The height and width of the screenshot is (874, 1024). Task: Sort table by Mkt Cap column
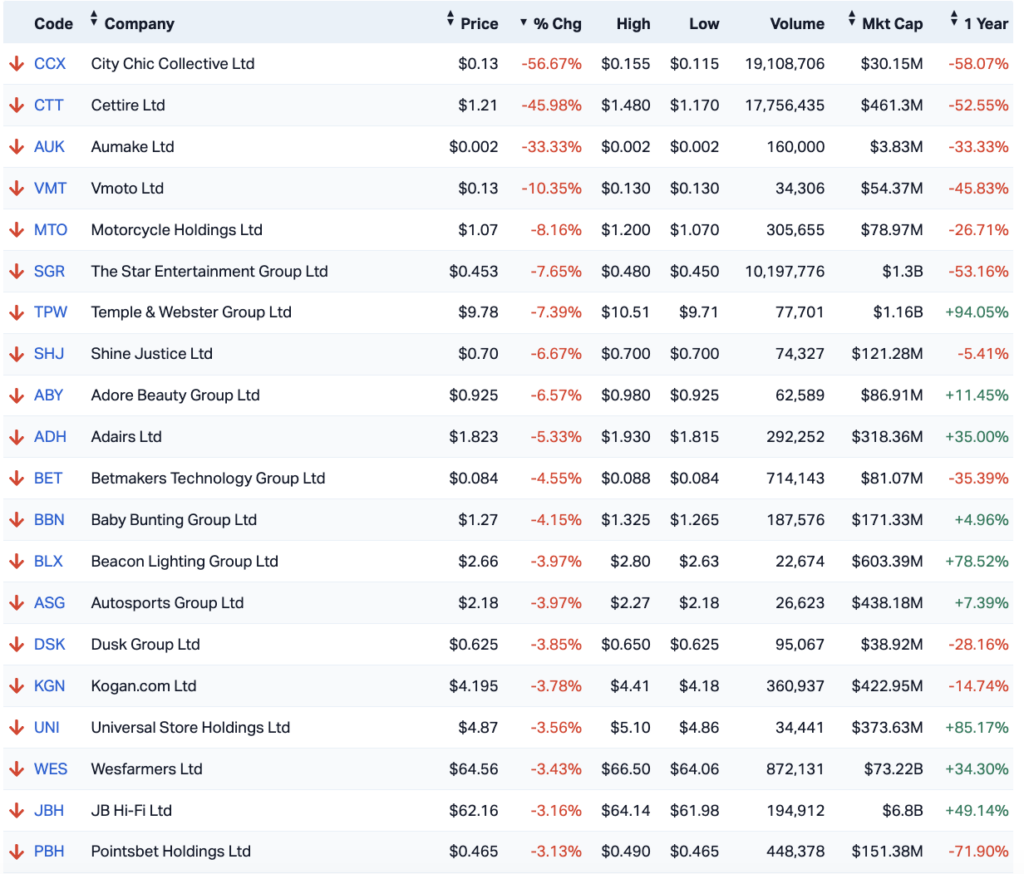tap(886, 24)
